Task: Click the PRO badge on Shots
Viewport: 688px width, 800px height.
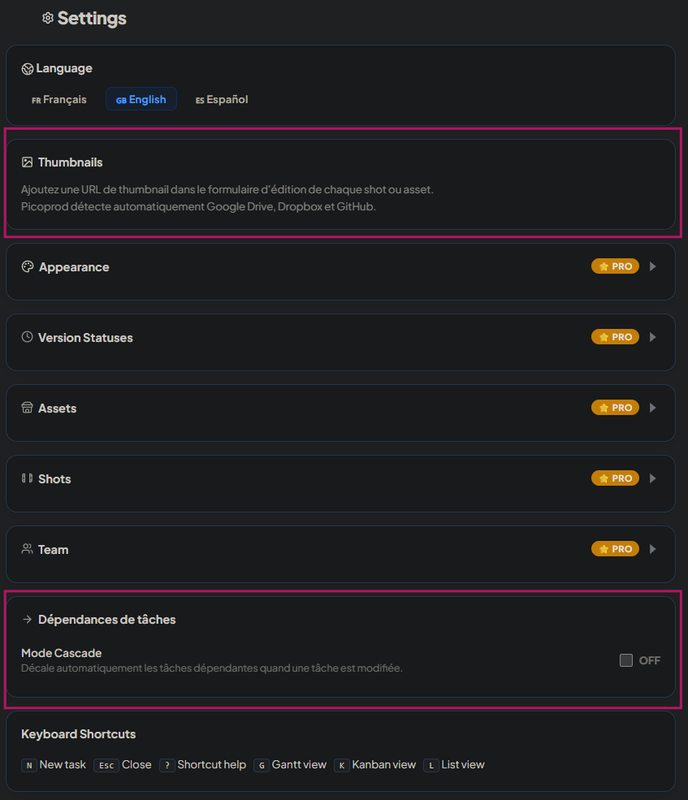Action: coord(615,479)
